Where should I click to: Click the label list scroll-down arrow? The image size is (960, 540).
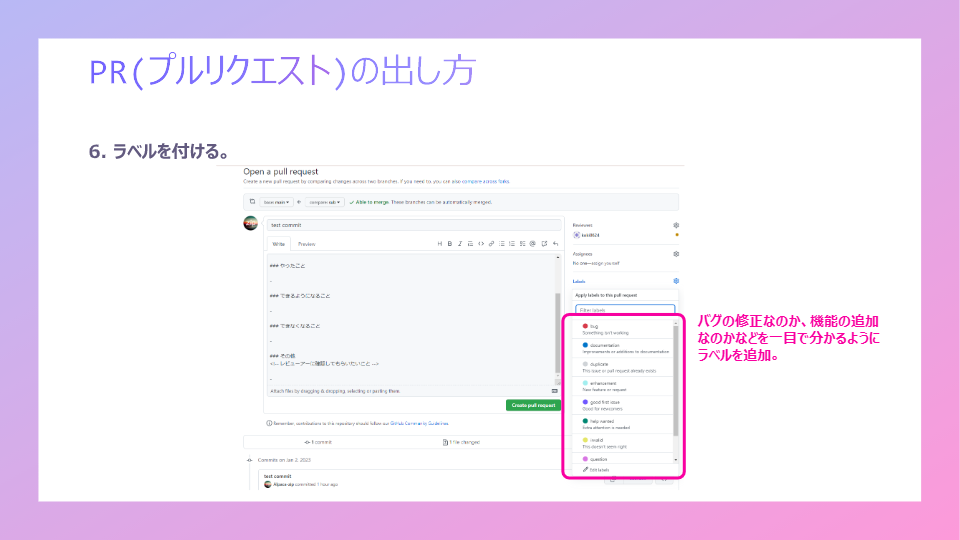click(x=676, y=459)
